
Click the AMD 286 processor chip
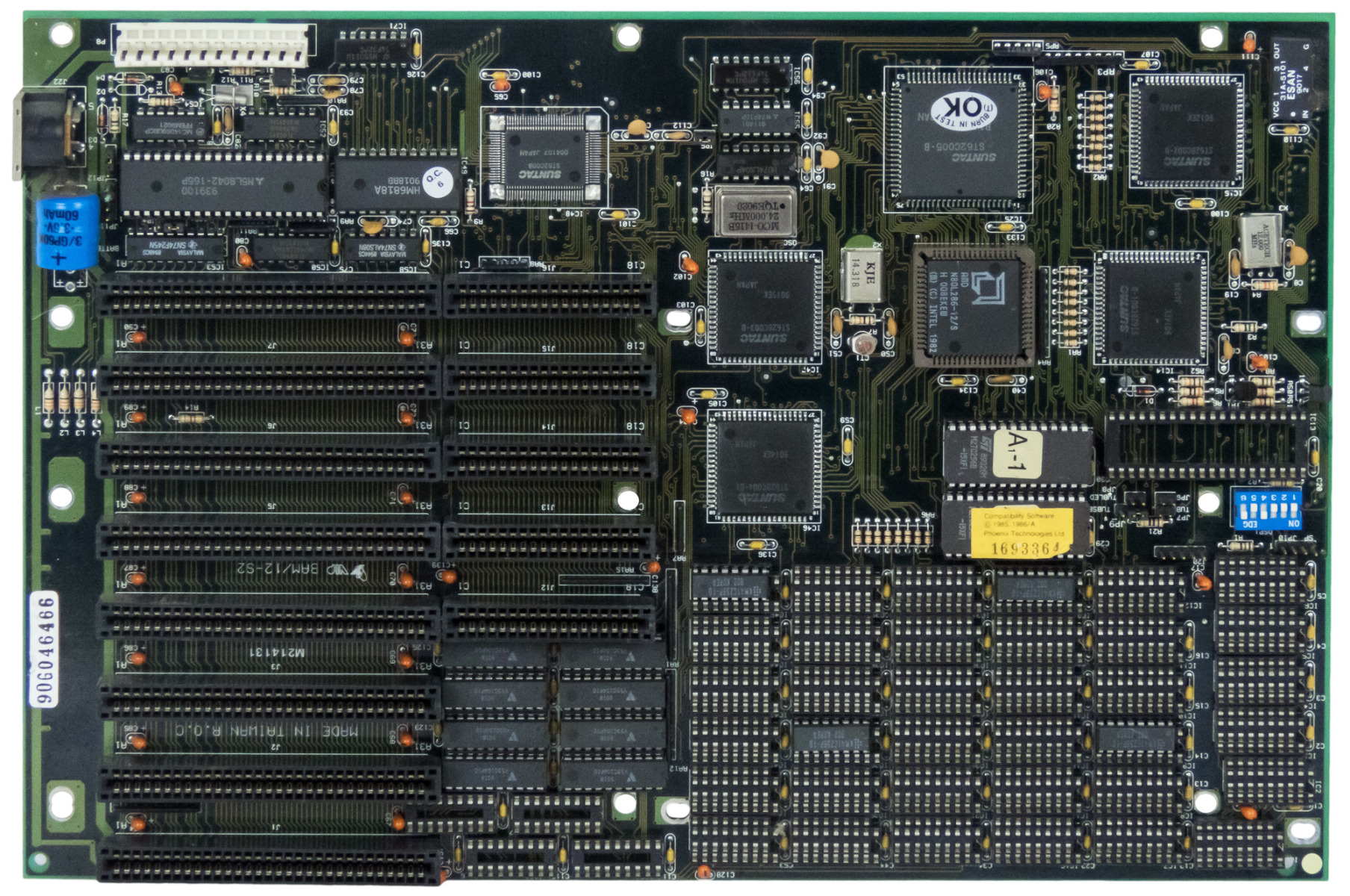pos(974,305)
